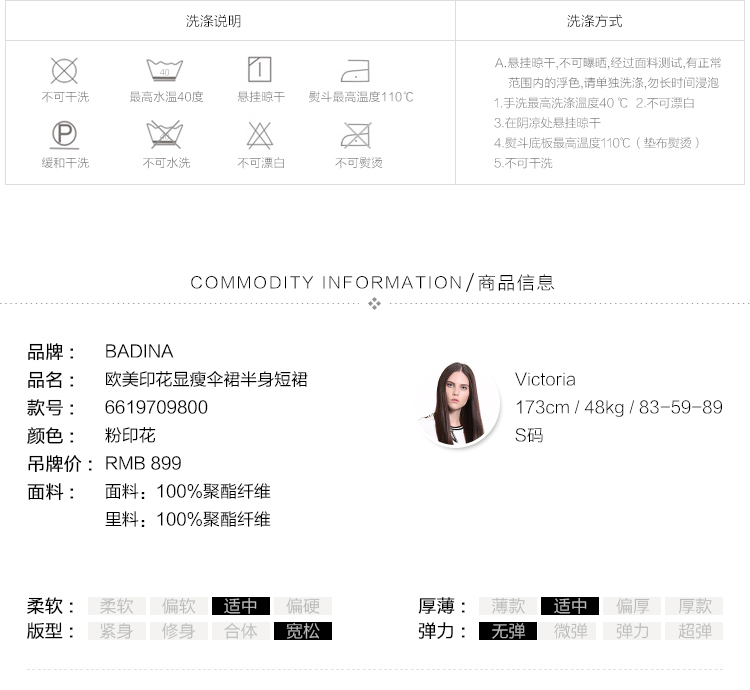This screenshot has width=750, height=690.
Task: Click the COMMODITY INFORMATION section heading
Action: 372,283
